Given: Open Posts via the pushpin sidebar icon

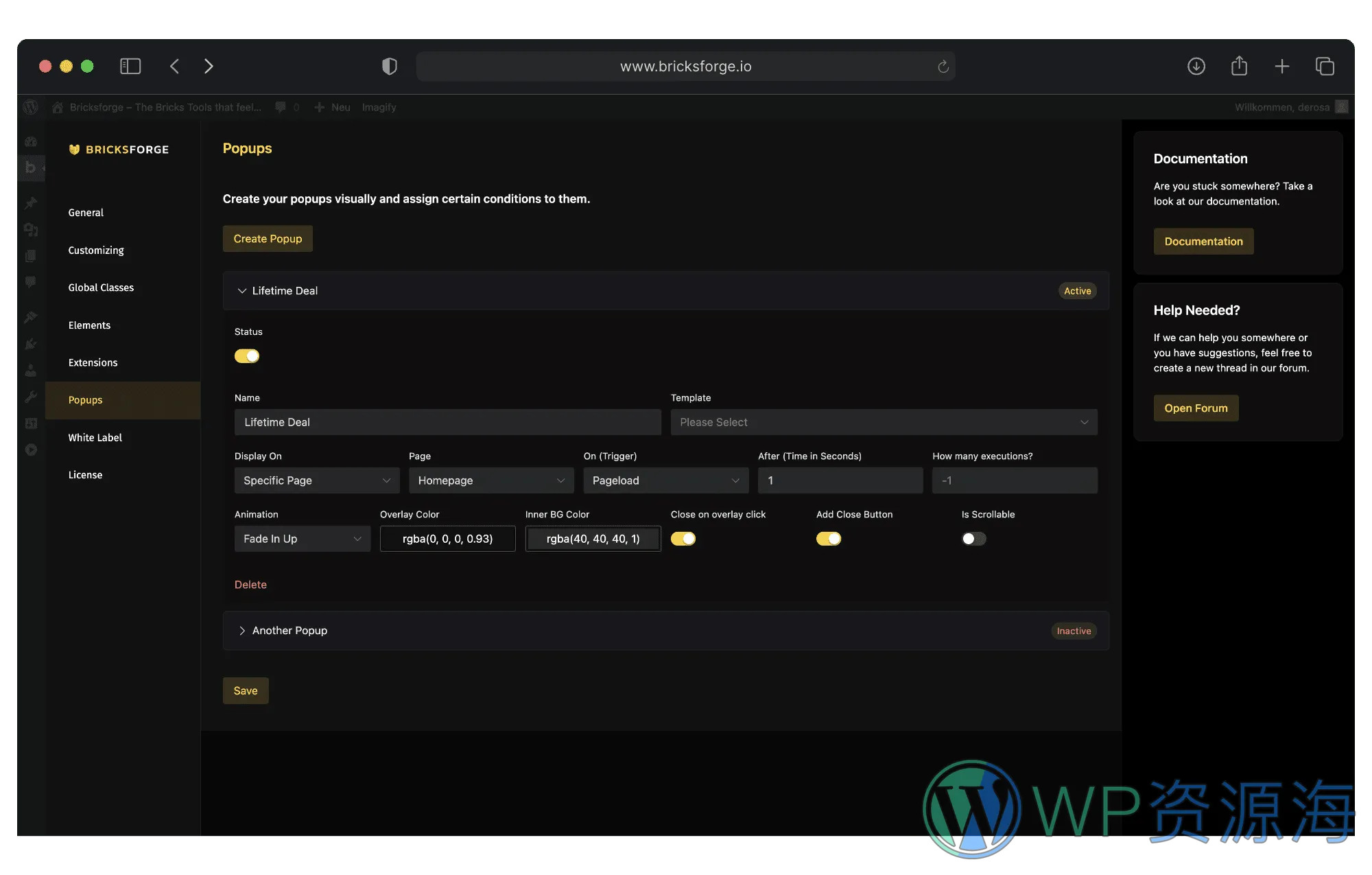Looking at the screenshot, I should tap(31, 202).
